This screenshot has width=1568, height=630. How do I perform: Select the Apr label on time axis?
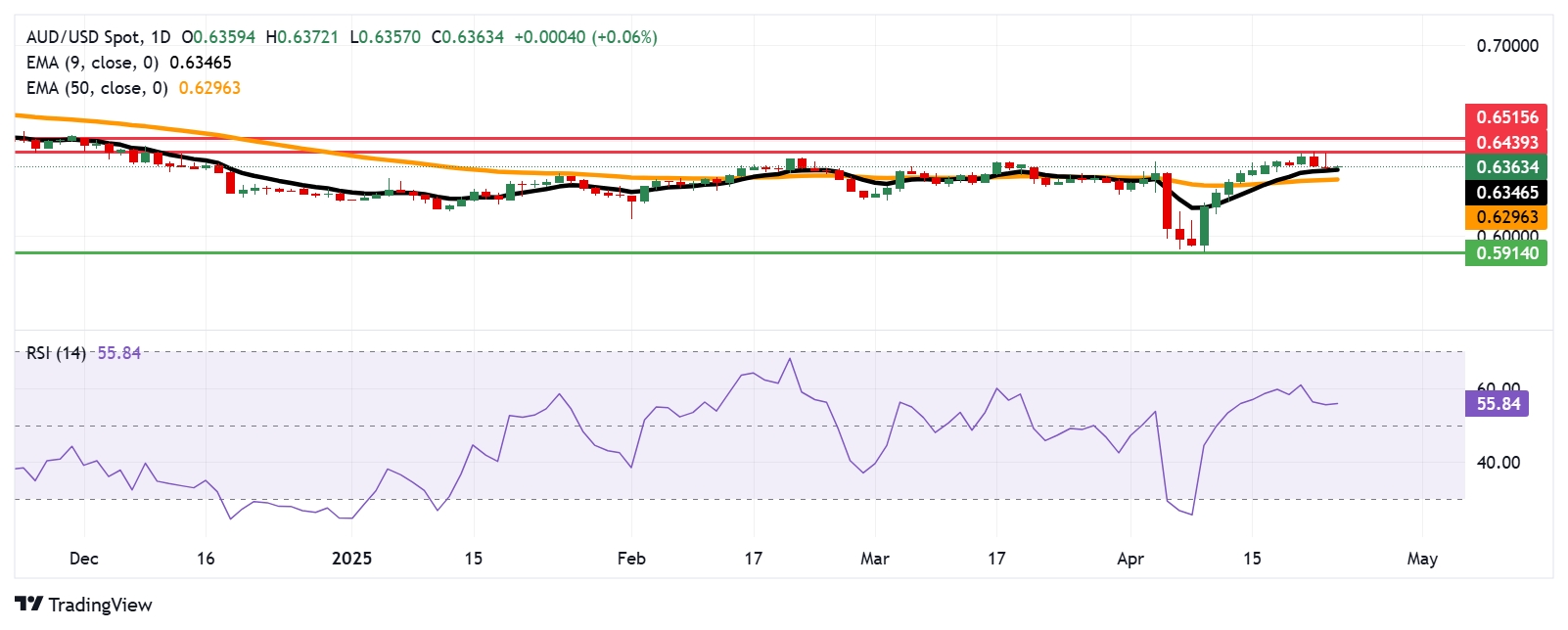coord(1130,559)
